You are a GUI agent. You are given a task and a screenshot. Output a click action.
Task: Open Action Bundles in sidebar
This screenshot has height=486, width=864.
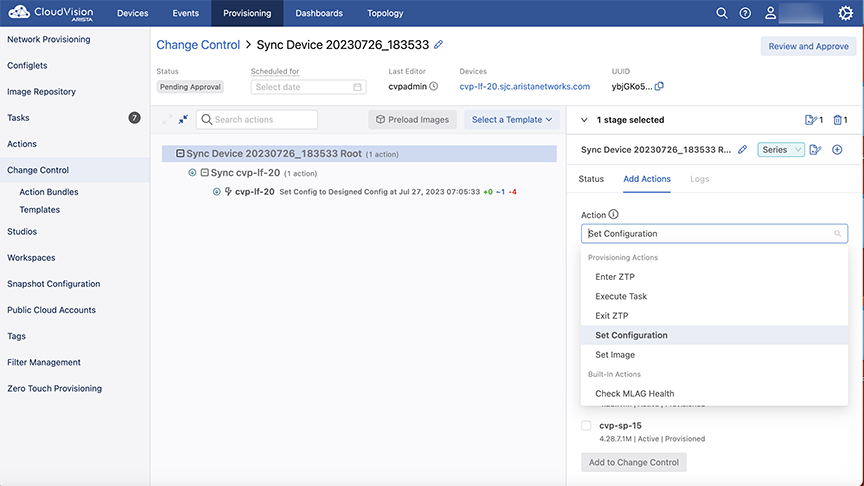48,192
